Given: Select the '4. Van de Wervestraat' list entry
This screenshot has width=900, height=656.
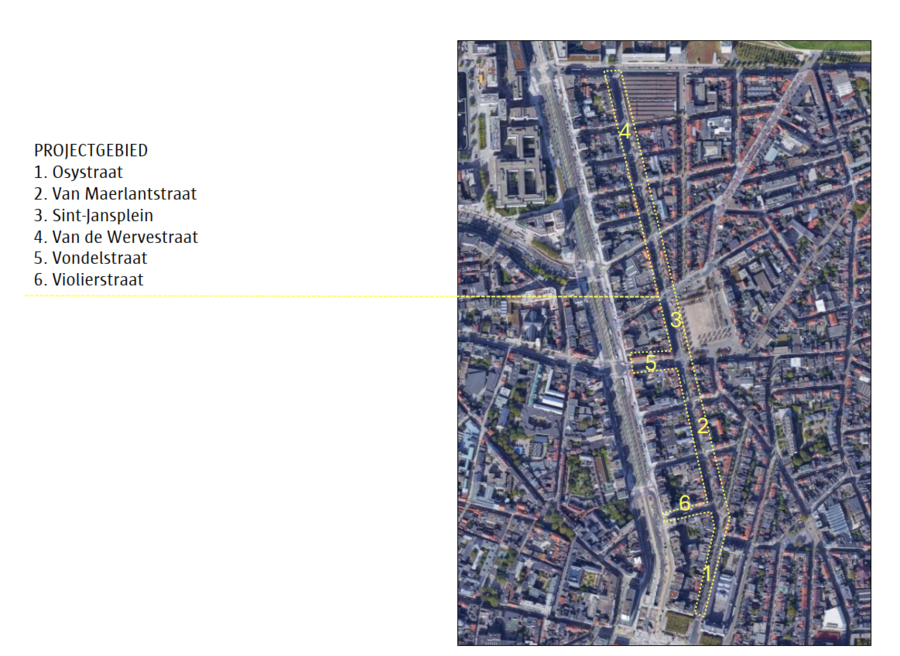Looking at the screenshot, I should point(115,237).
